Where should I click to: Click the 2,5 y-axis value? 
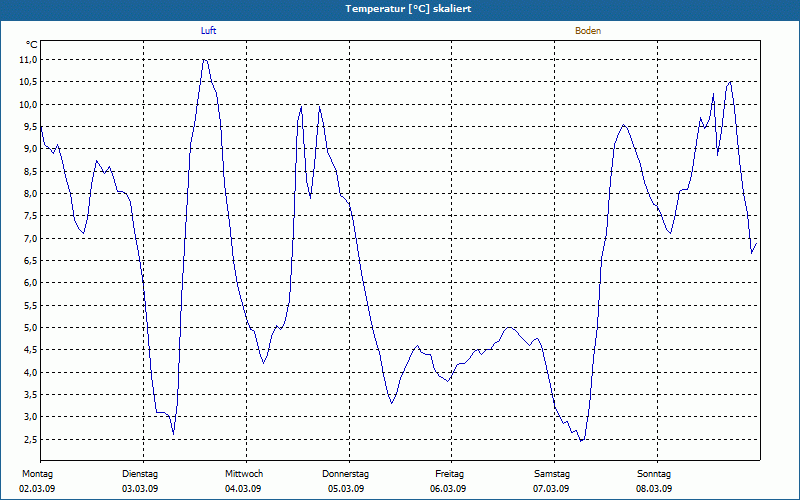point(30,439)
